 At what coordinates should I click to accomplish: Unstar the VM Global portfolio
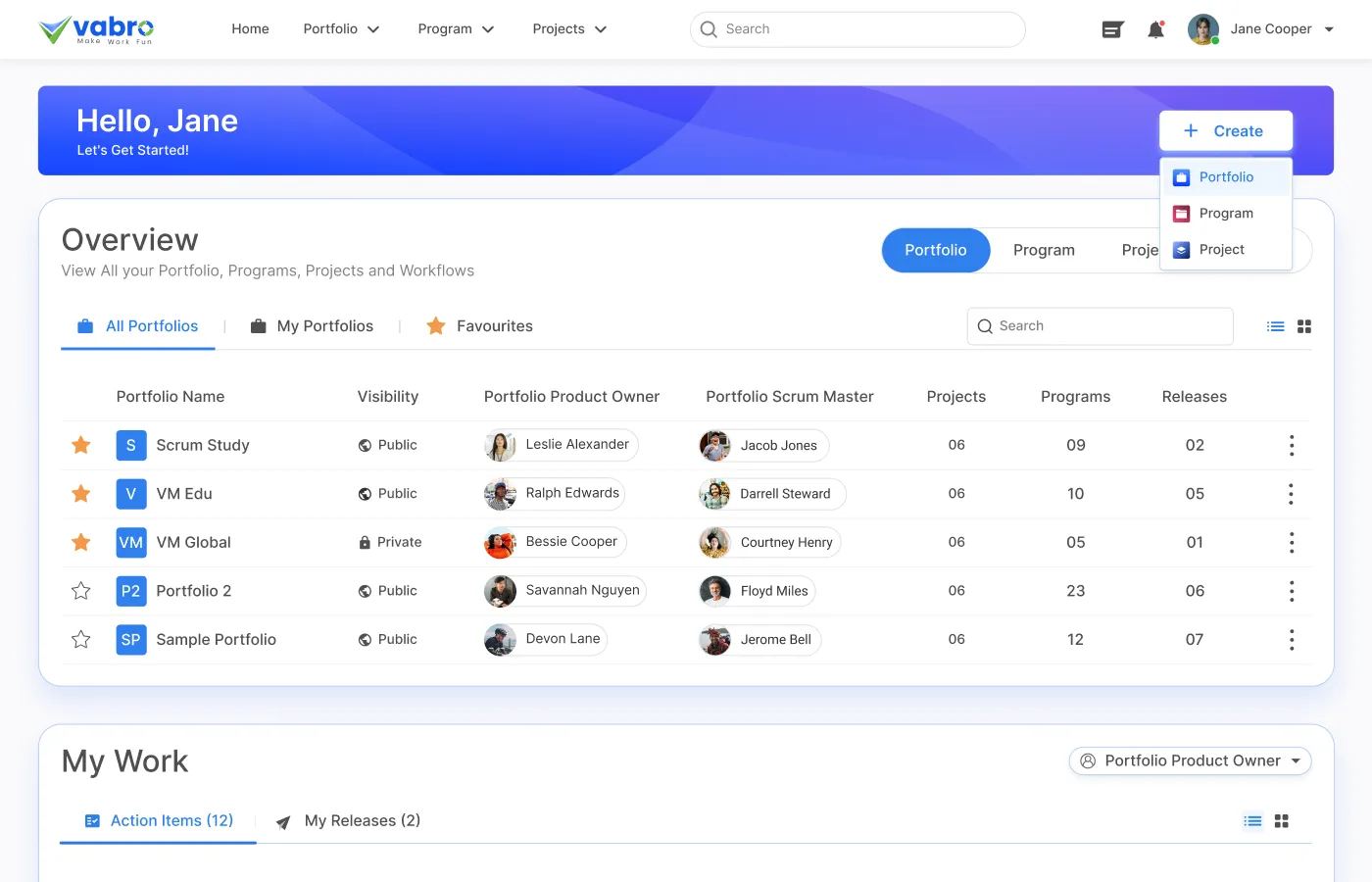[80, 542]
